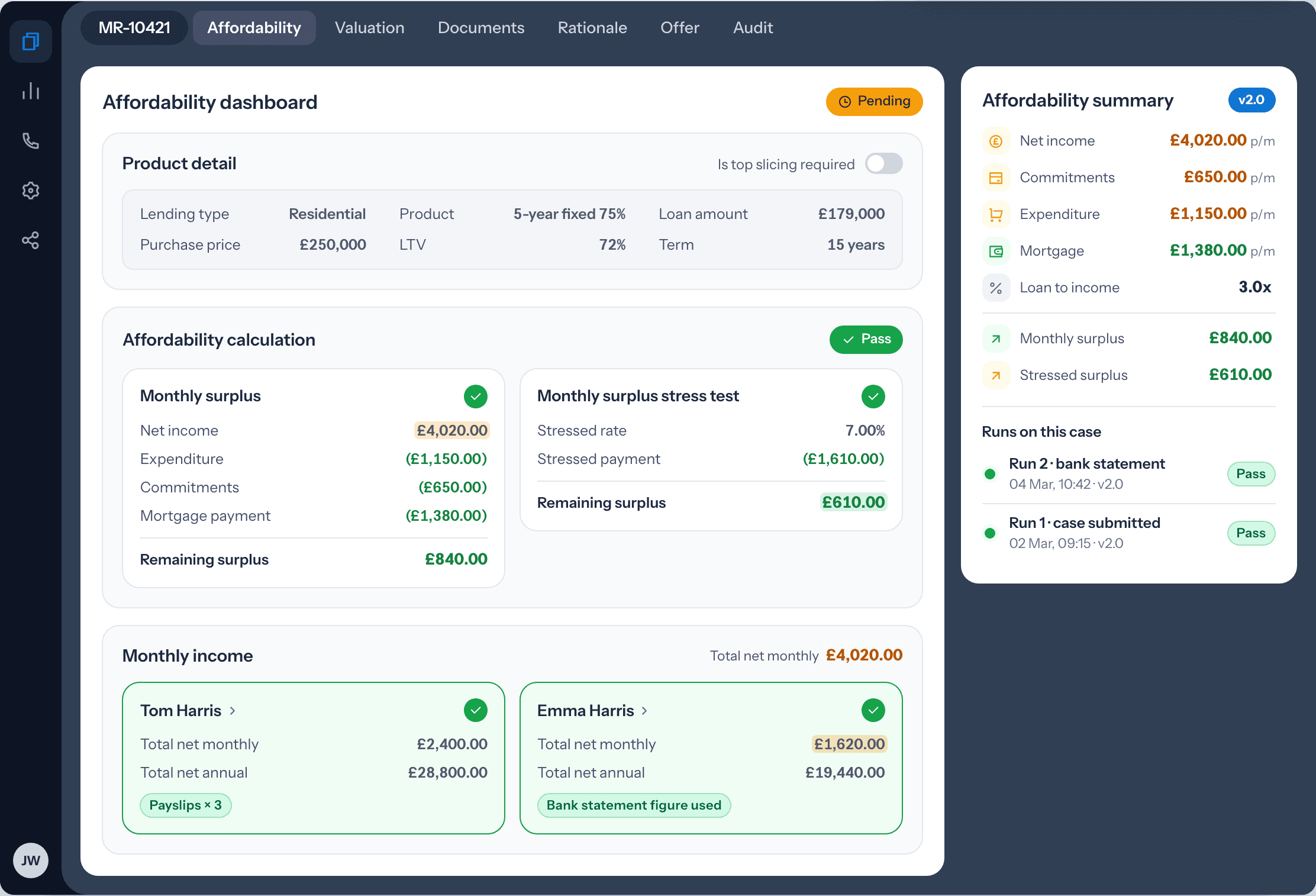1316x896 pixels.
Task: Click the Bank statement figure used tag
Action: (634, 805)
